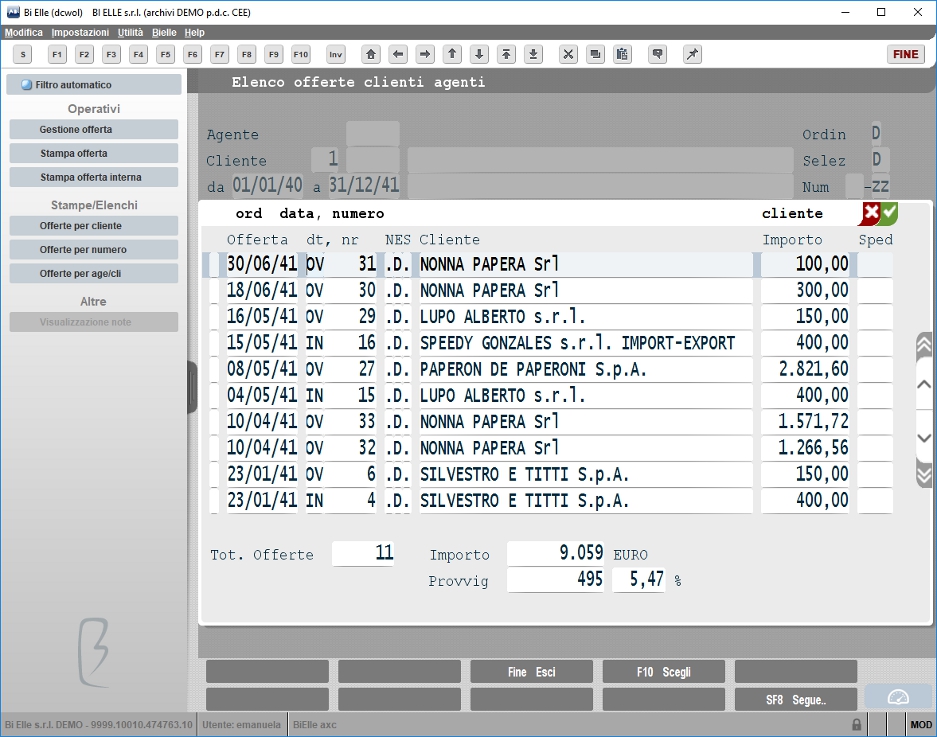
Task: Click the scissors cut icon in toolbar
Action: coord(568,54)
